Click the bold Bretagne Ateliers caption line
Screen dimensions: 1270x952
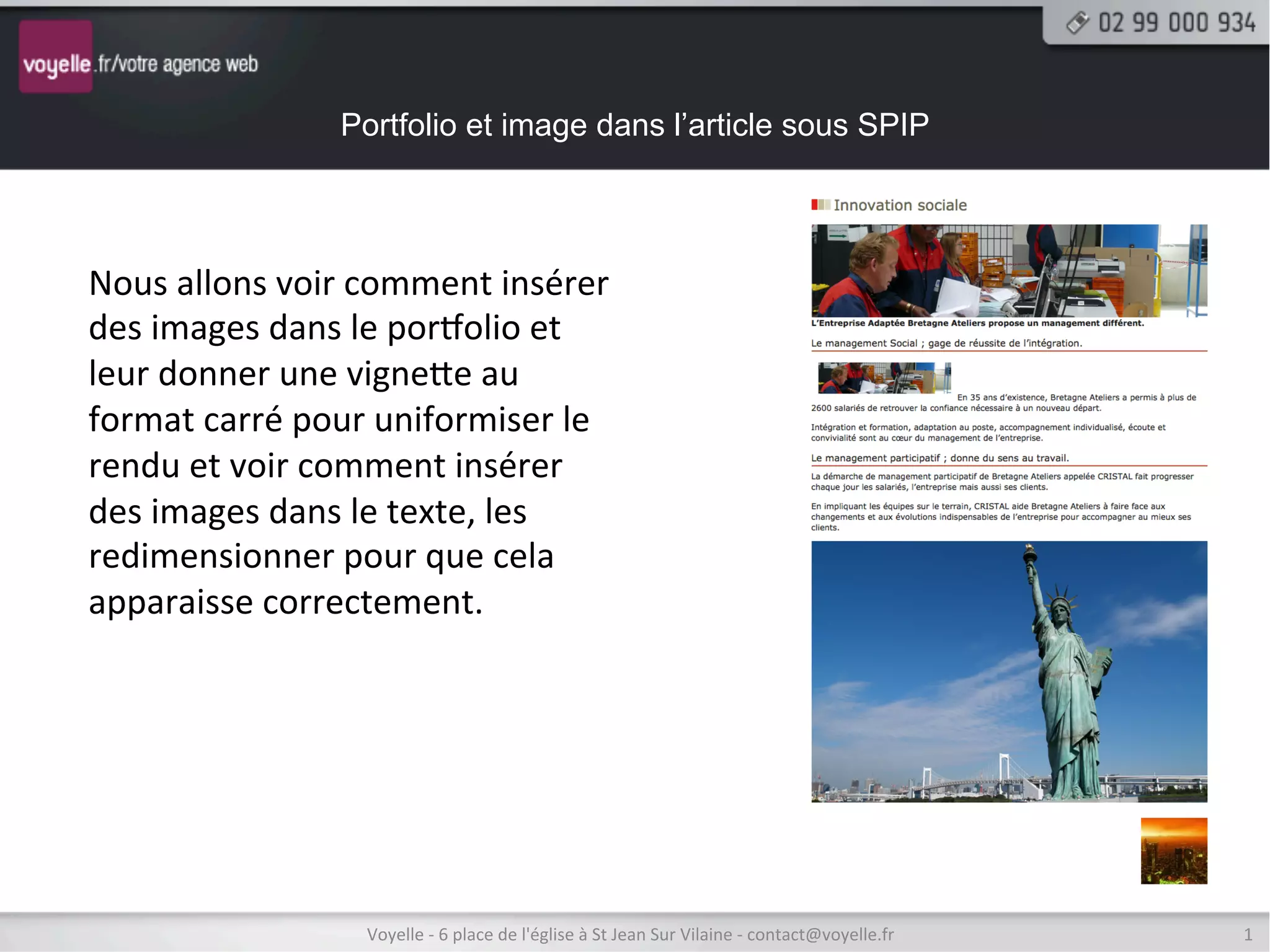tap(977, 323)
